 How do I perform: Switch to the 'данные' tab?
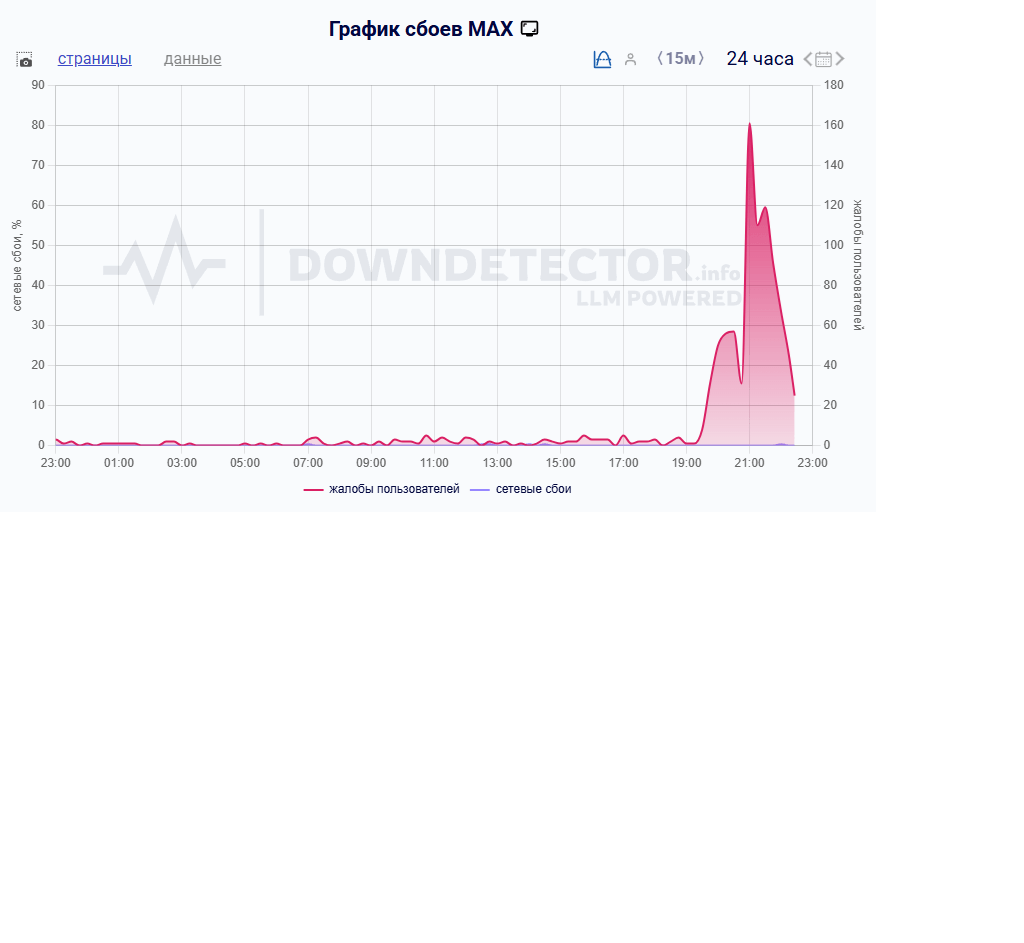pyautogui.click(x=192, y=59)
